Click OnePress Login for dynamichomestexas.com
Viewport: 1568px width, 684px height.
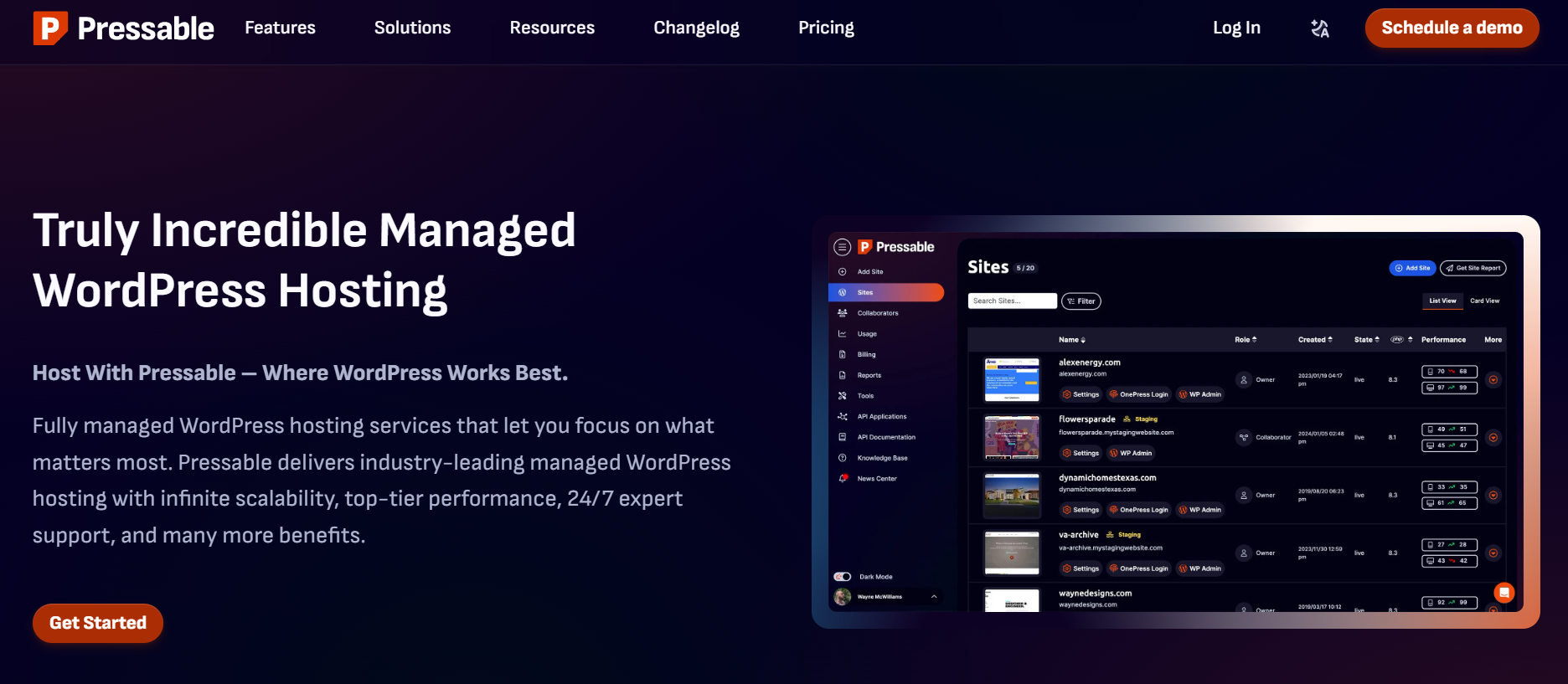[1138, 510]
